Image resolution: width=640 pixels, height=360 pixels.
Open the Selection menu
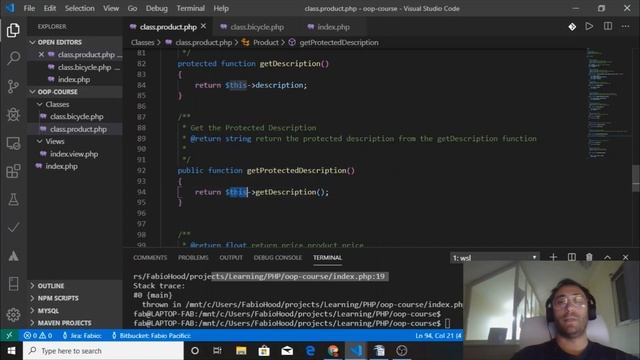click(x=80, y=8)
